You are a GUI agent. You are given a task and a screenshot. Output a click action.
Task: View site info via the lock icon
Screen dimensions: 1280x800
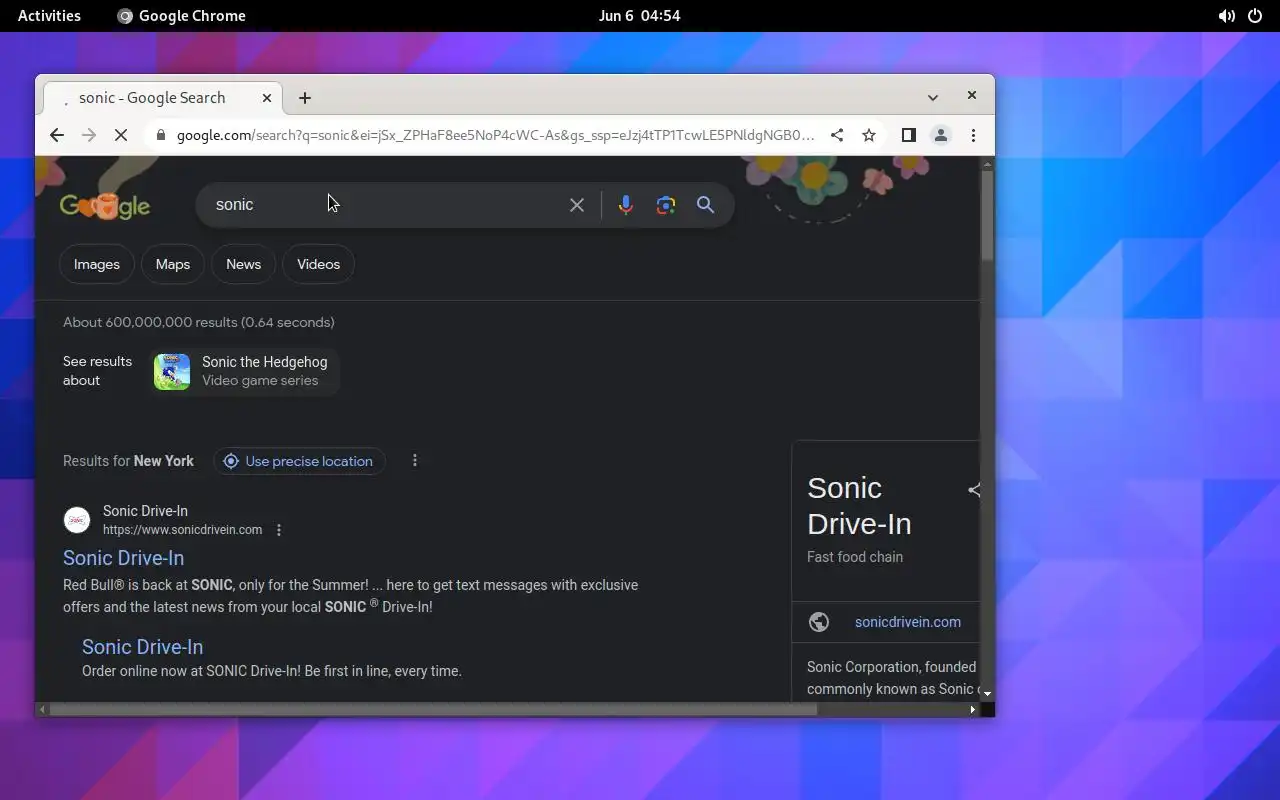(159, 135)
